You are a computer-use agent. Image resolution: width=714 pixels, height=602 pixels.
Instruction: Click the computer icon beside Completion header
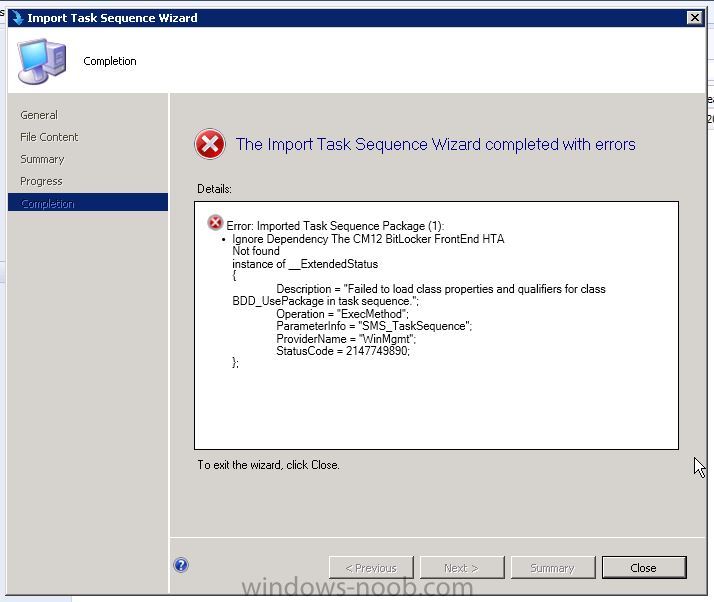click(41, 61)
